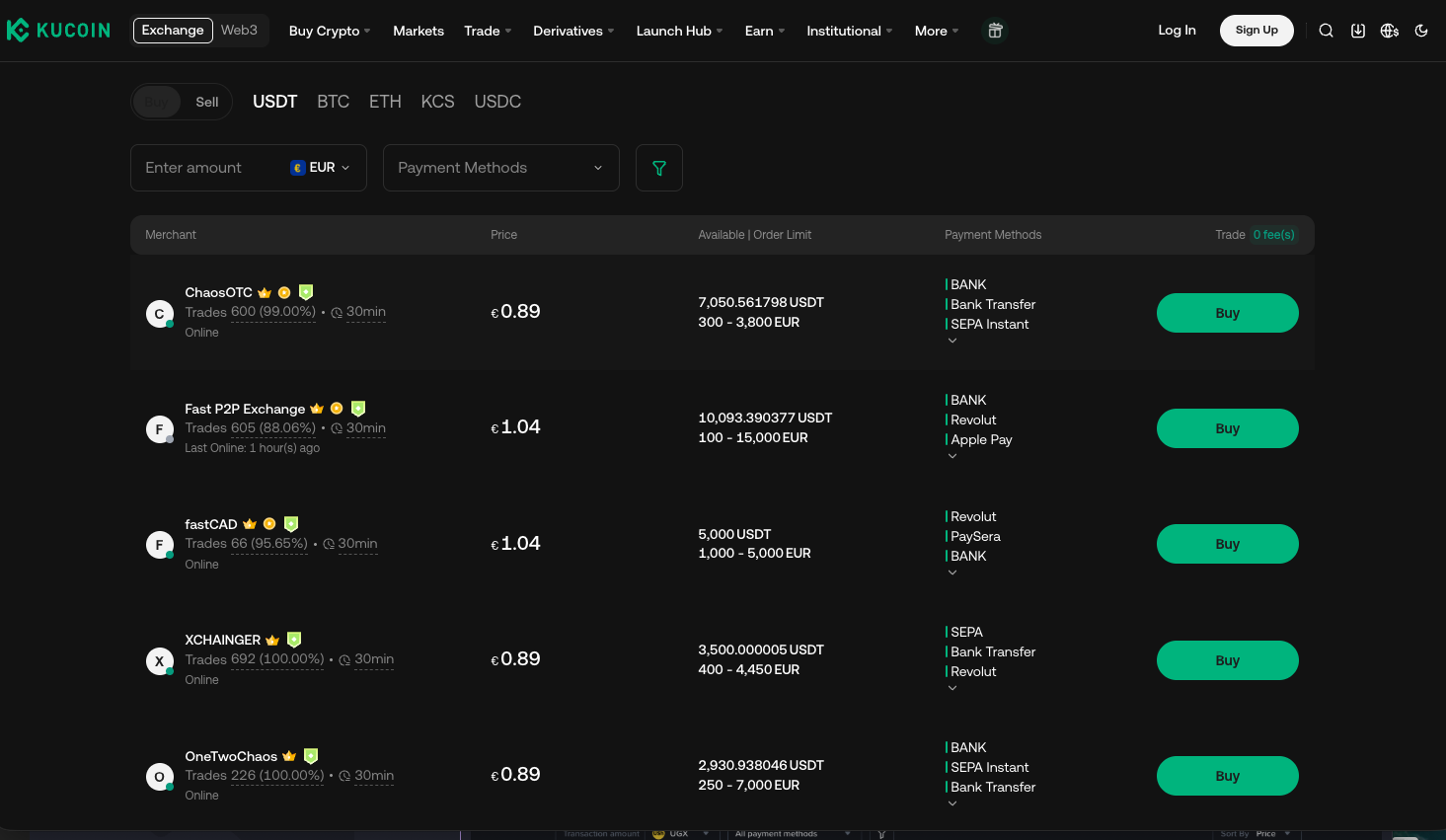The height and width of the screenshot is (840, 1446).
Task: Open Markets page
Action: click(x=419, y=31)
